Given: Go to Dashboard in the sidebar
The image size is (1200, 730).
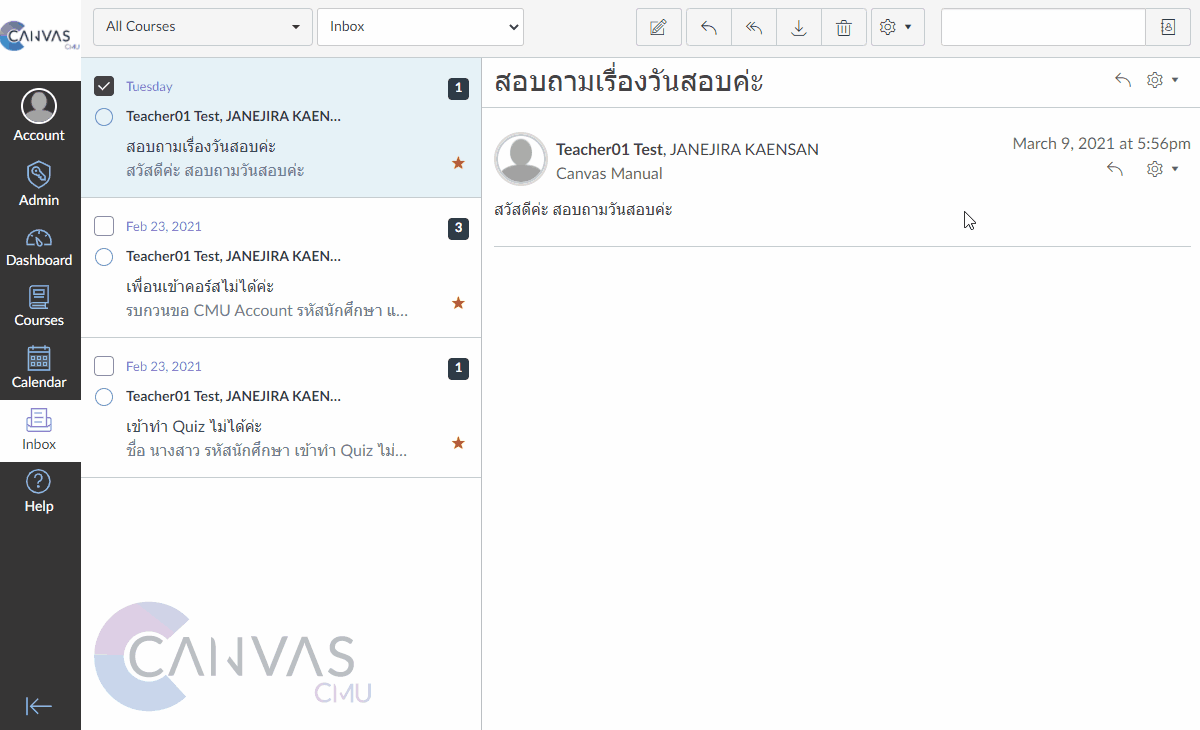Looking at the screenshot, I should 39,247.
